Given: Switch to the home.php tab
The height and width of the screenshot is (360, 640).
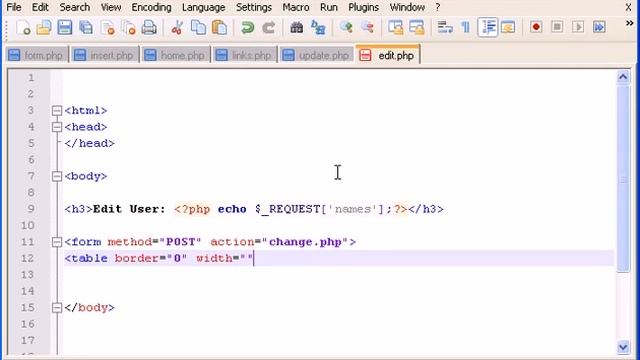Looking at the screenshot, I should click(176, 55).
